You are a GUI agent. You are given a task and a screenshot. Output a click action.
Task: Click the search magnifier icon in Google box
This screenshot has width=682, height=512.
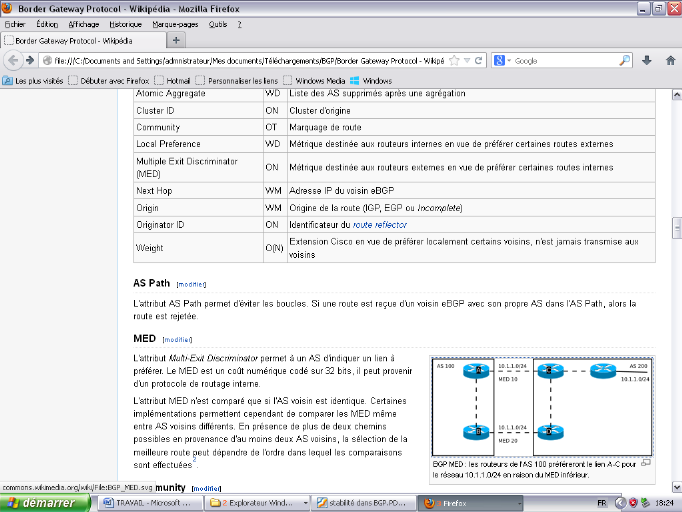pos(625,60)
